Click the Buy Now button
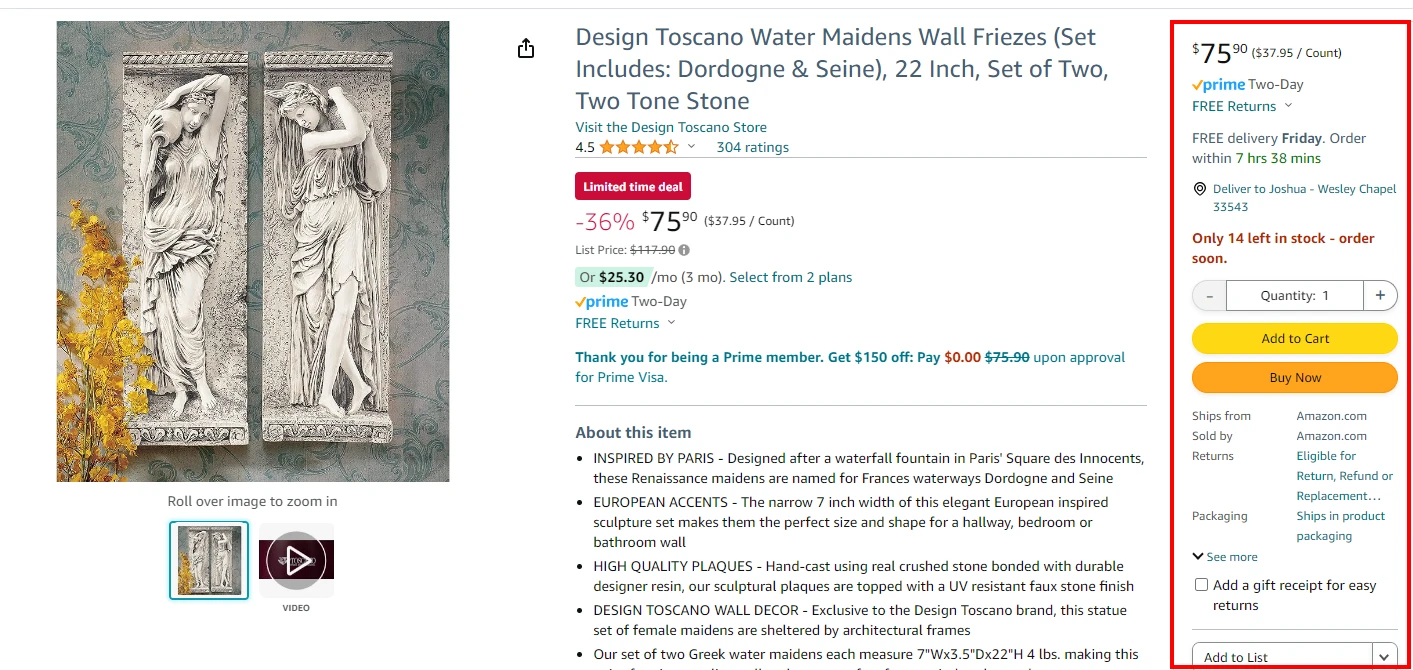Screen dimensions: 1413x670 [x=1294, y=378]
